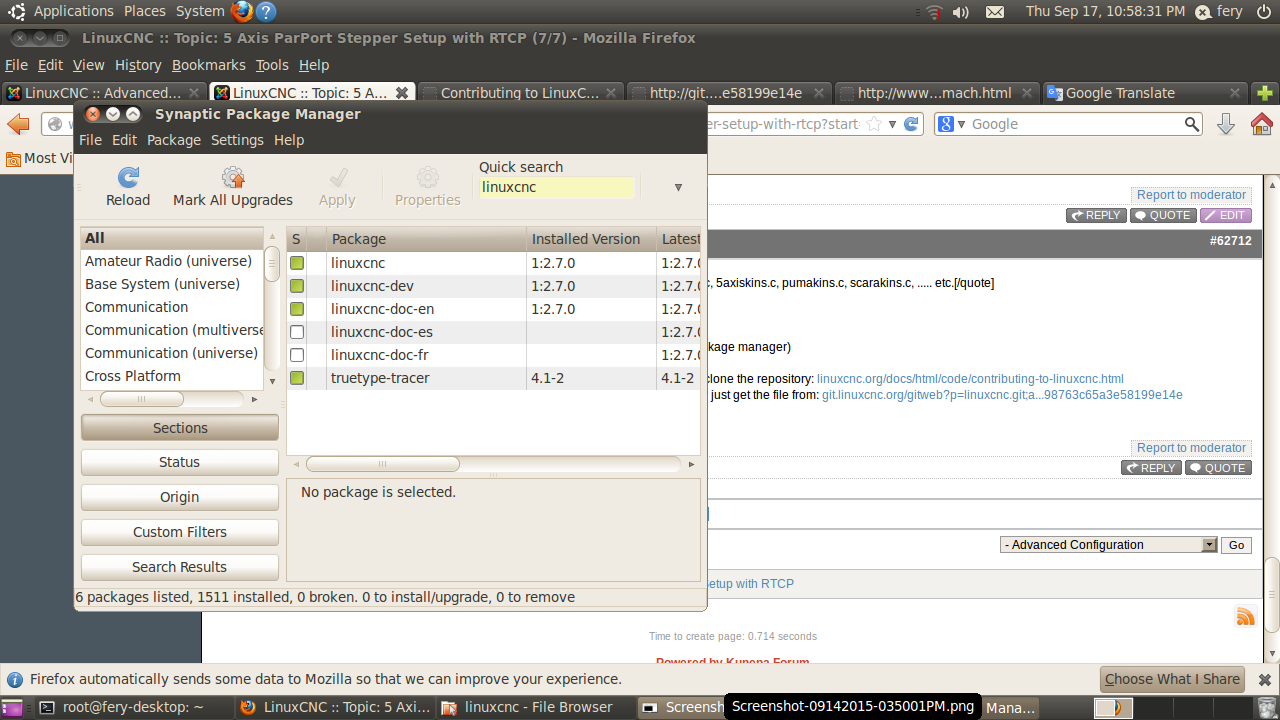This screenshot has width=1280, height=720.
Task: Bookmark this page star icon
Action: tap(874, 124)
